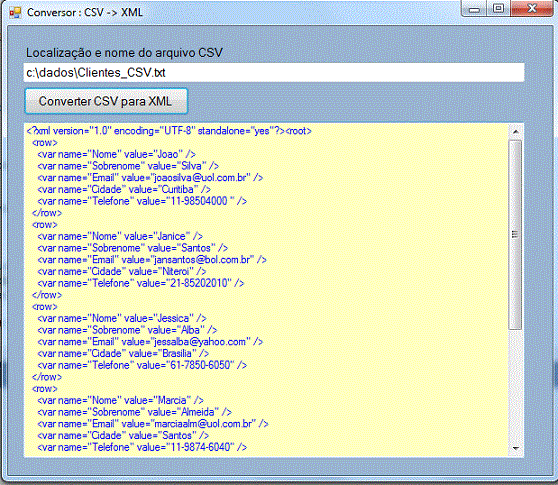Screen dimensions: 558x485
Task: Minimize the Conversor window
Action: tap(475, 9)
